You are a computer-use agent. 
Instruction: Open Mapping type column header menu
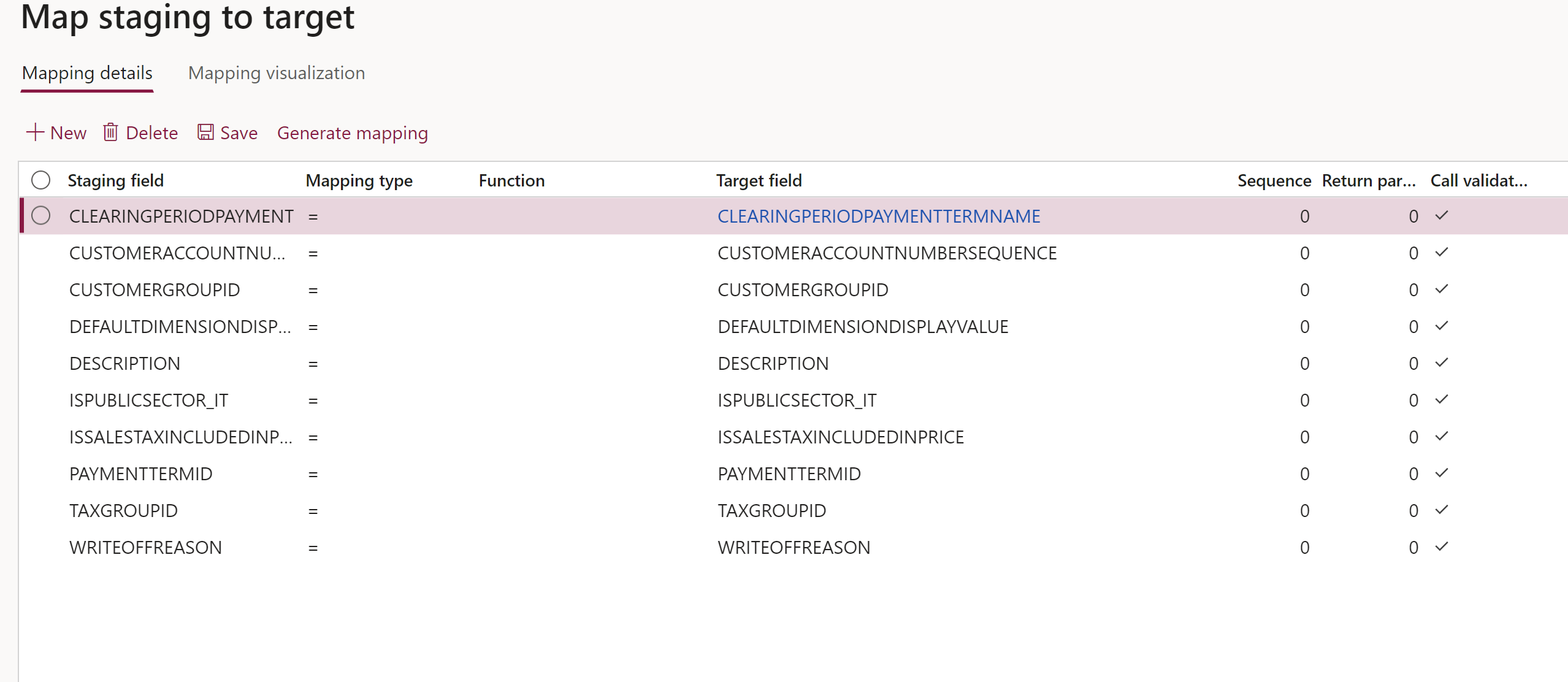[359, 180]
